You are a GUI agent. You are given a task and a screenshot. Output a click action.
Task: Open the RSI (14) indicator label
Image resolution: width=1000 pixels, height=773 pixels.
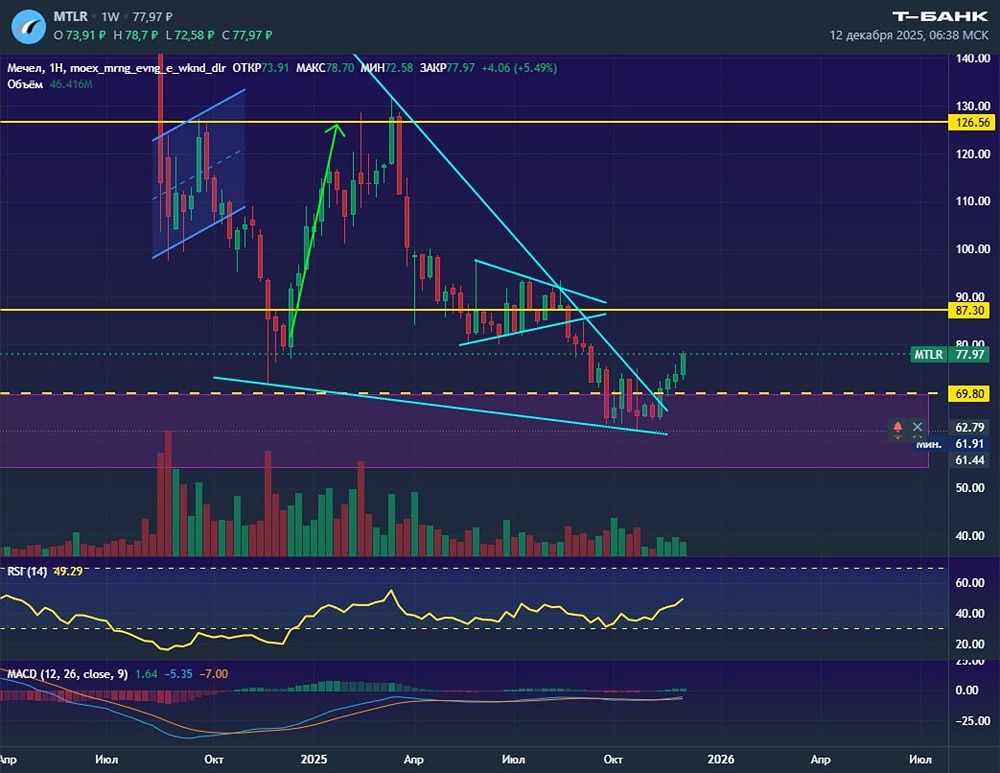click(27, 571)
